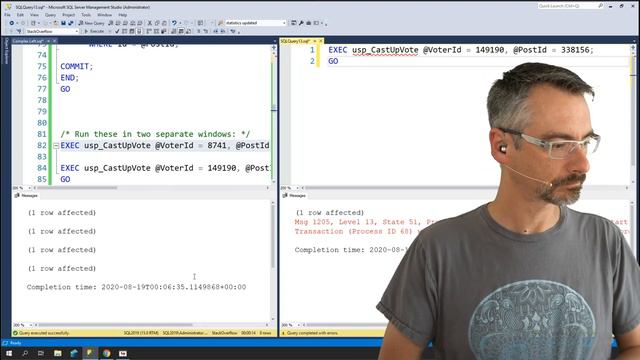Click the taskbar Search icon
Viewport: 640px width, 360px height.
25,353
